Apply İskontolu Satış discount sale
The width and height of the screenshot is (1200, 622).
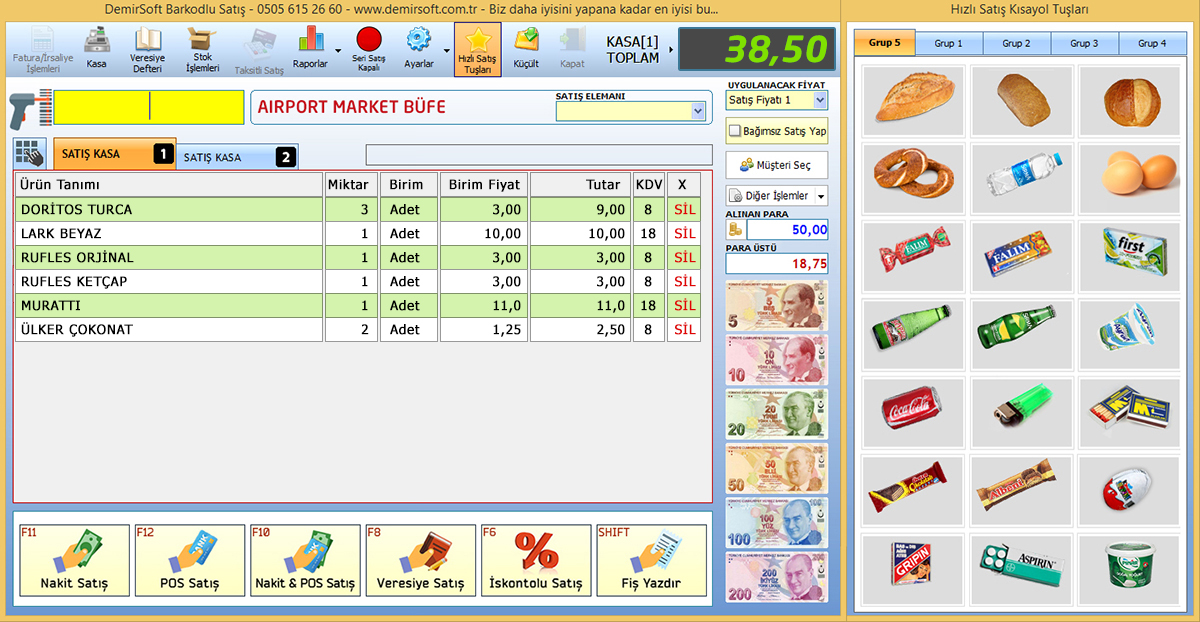tap(536, 560)
